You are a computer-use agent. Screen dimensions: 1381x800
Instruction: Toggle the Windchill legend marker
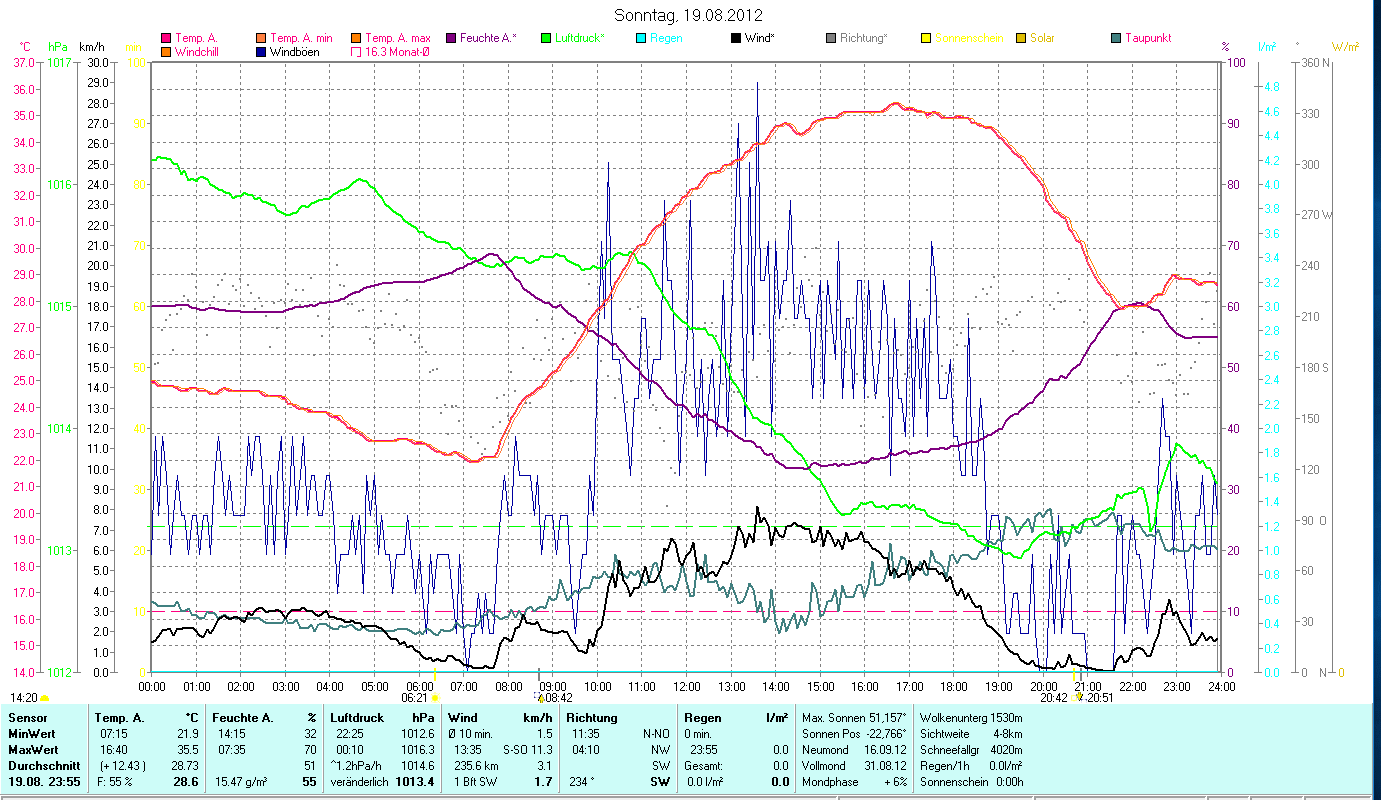166,52
